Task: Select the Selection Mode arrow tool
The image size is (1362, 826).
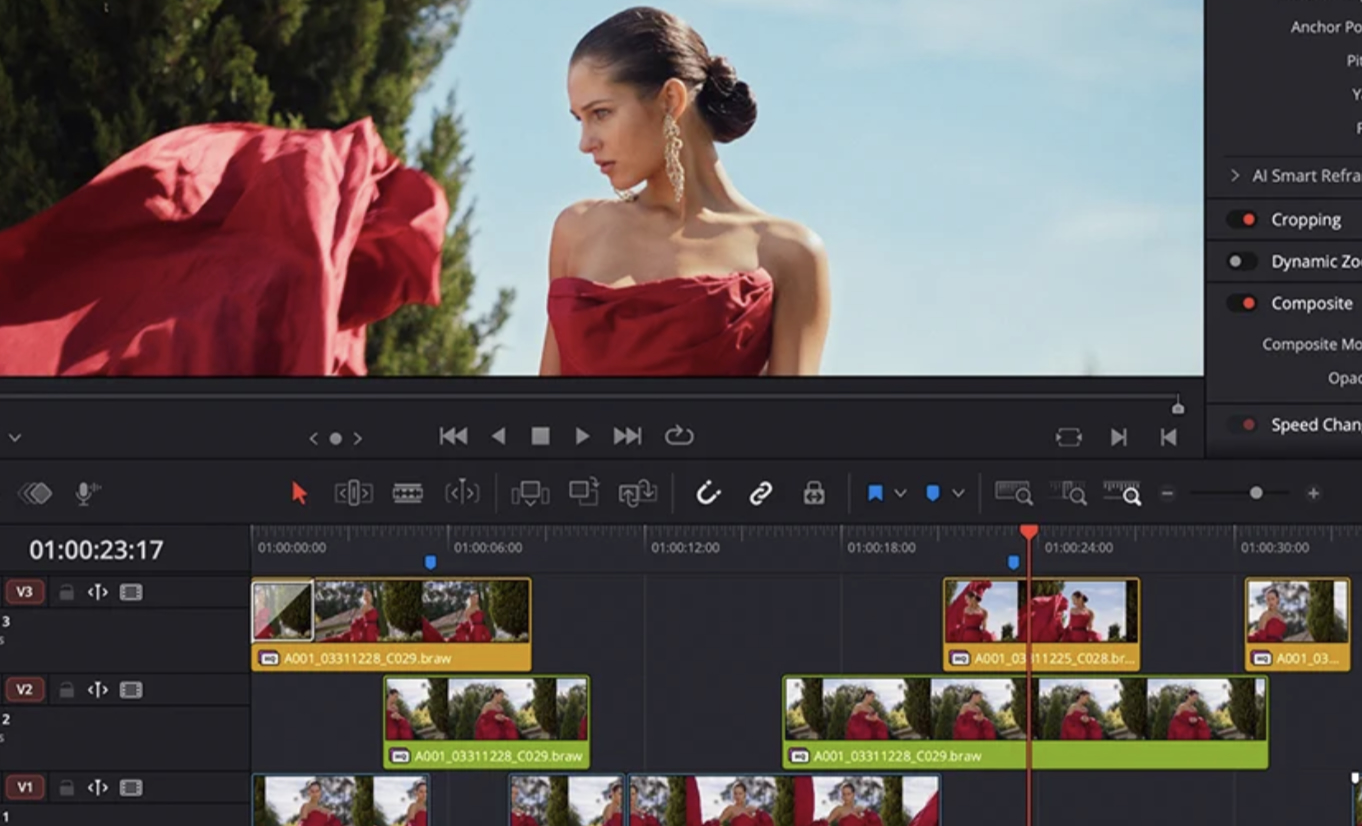Action: pyautogui.click(x=299, y=493)
